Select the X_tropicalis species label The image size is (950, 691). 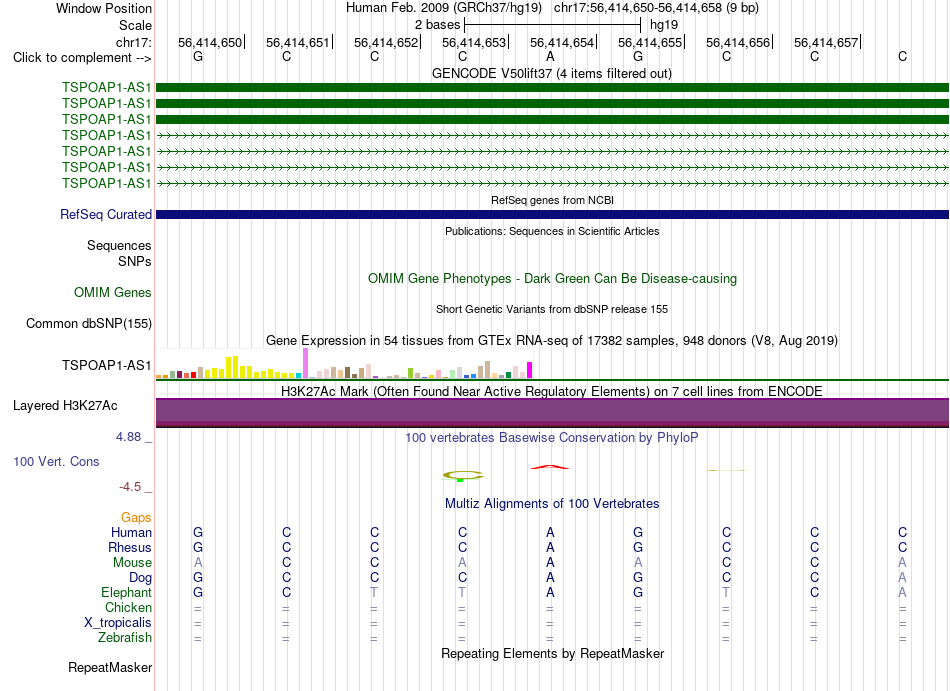tap(118, 623)
